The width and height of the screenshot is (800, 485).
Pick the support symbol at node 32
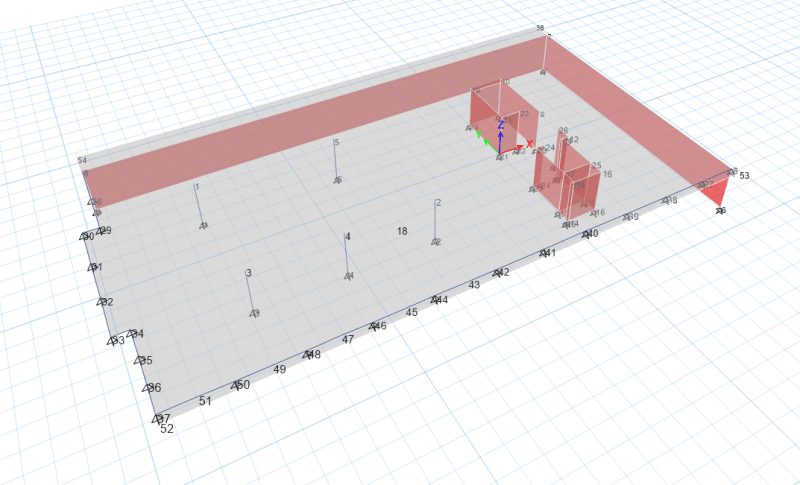102,302
